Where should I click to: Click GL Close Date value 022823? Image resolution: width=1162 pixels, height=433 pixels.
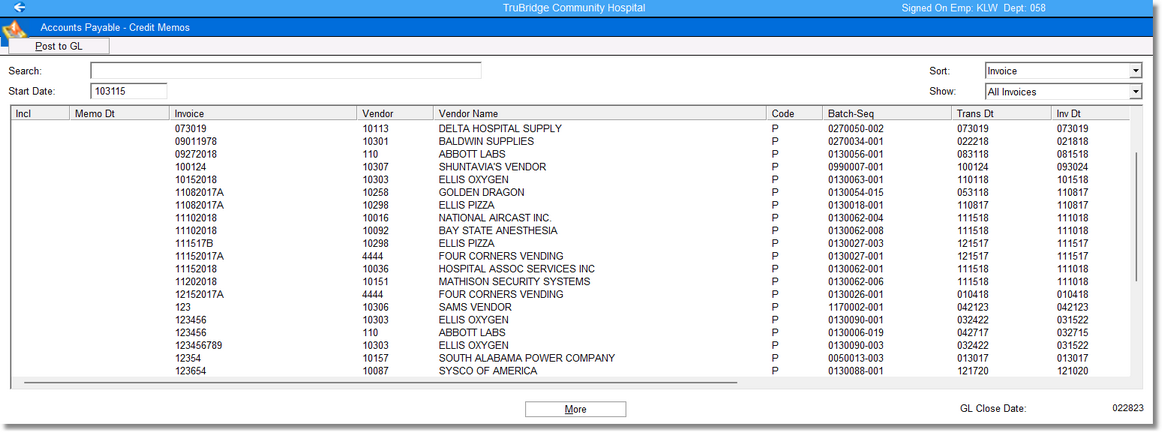coord(1128,409)
